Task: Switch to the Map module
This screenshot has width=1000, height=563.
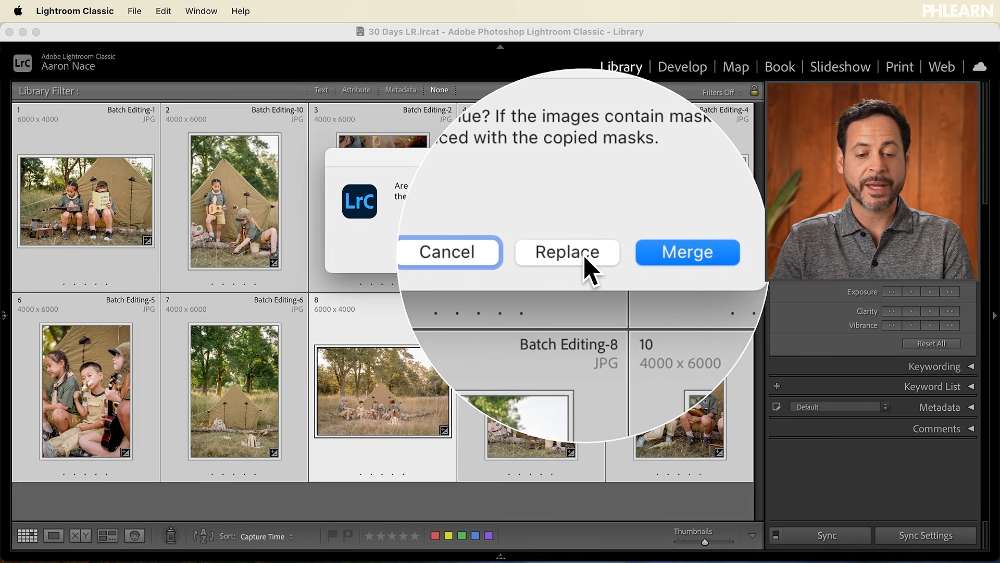Action: tap(735, 67)
